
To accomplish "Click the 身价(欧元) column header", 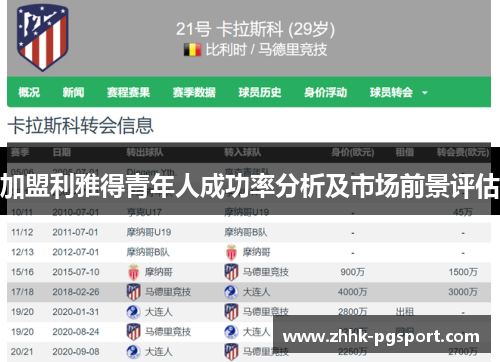I will coord(353,152).
